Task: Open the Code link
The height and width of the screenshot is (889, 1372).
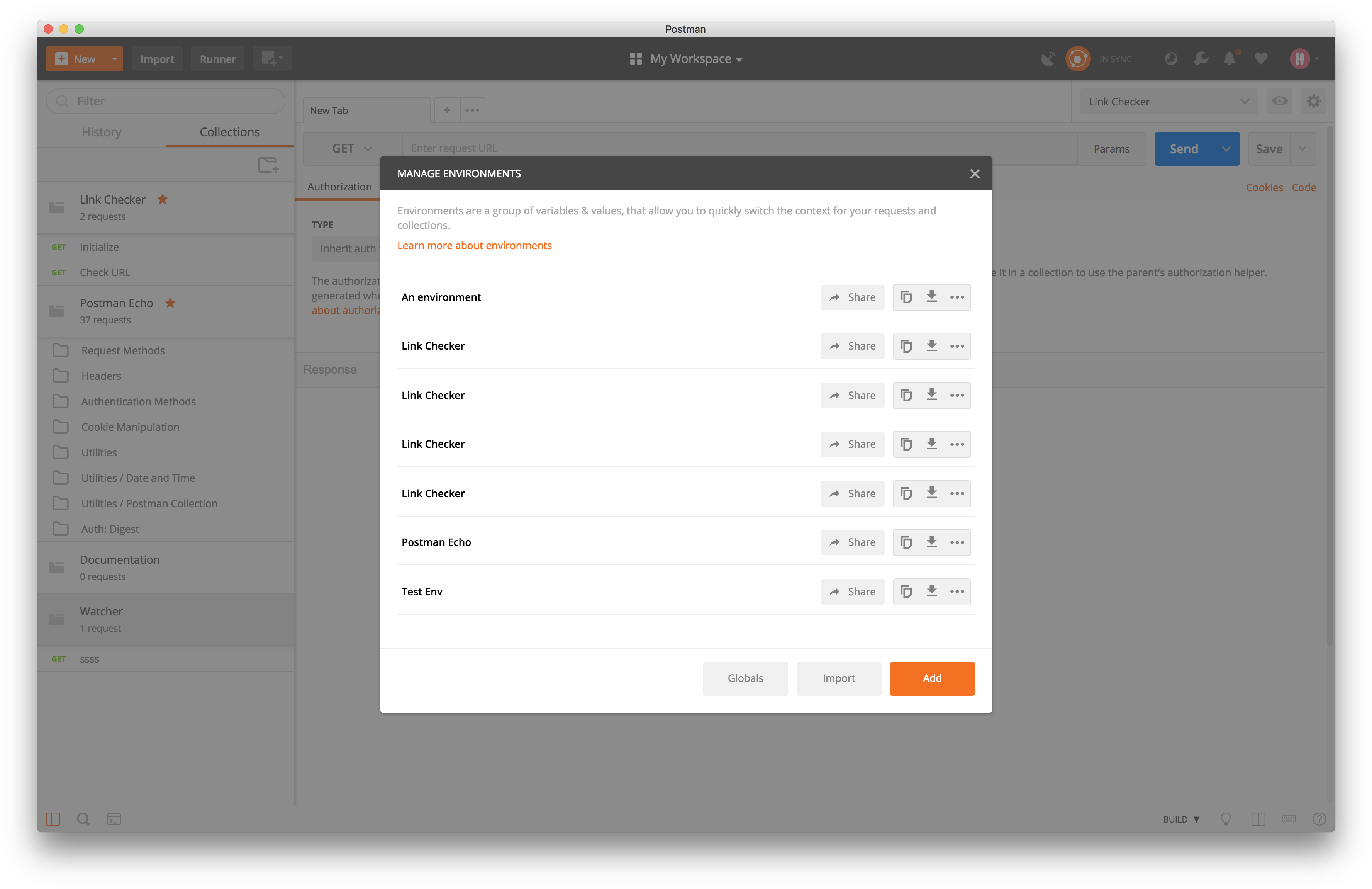Action: tap(1303, 187)
